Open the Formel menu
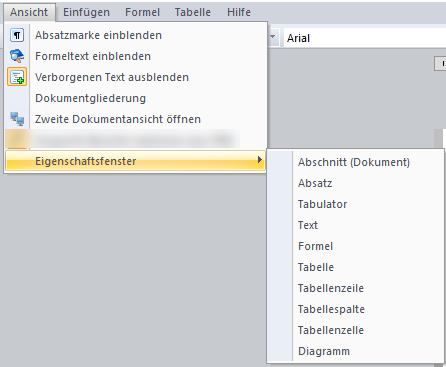The image size is (446, 367). click(x=142, y=12)
